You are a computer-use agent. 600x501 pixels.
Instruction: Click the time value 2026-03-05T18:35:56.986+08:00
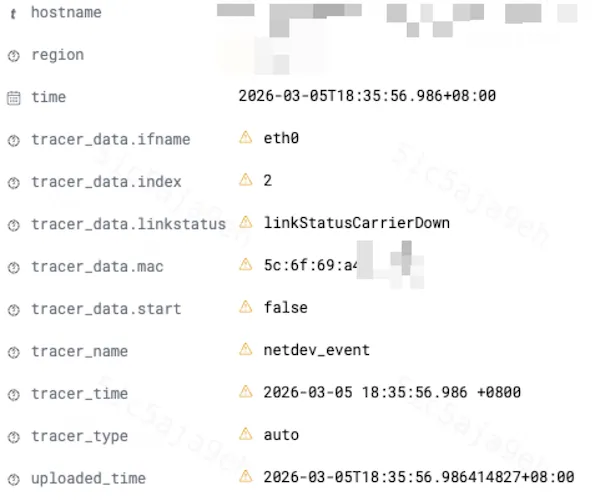coord(367,96)
